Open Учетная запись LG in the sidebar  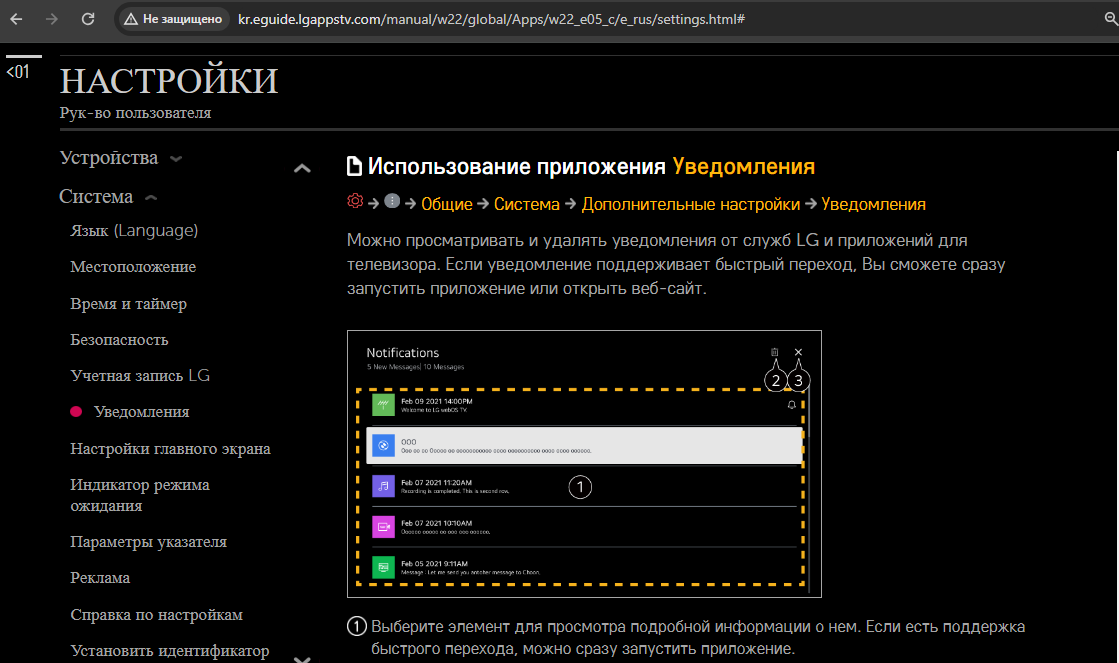pos(140,376)
